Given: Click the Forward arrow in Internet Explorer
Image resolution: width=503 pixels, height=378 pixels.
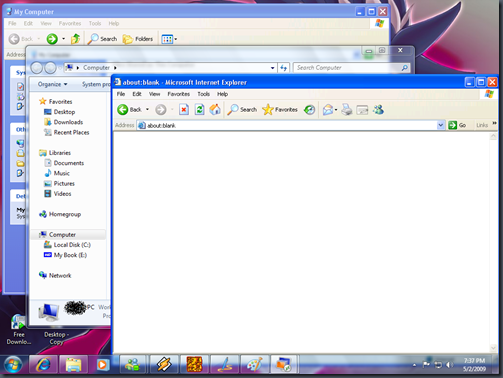Looking at the screenshot, I should (x=161, y=109).
